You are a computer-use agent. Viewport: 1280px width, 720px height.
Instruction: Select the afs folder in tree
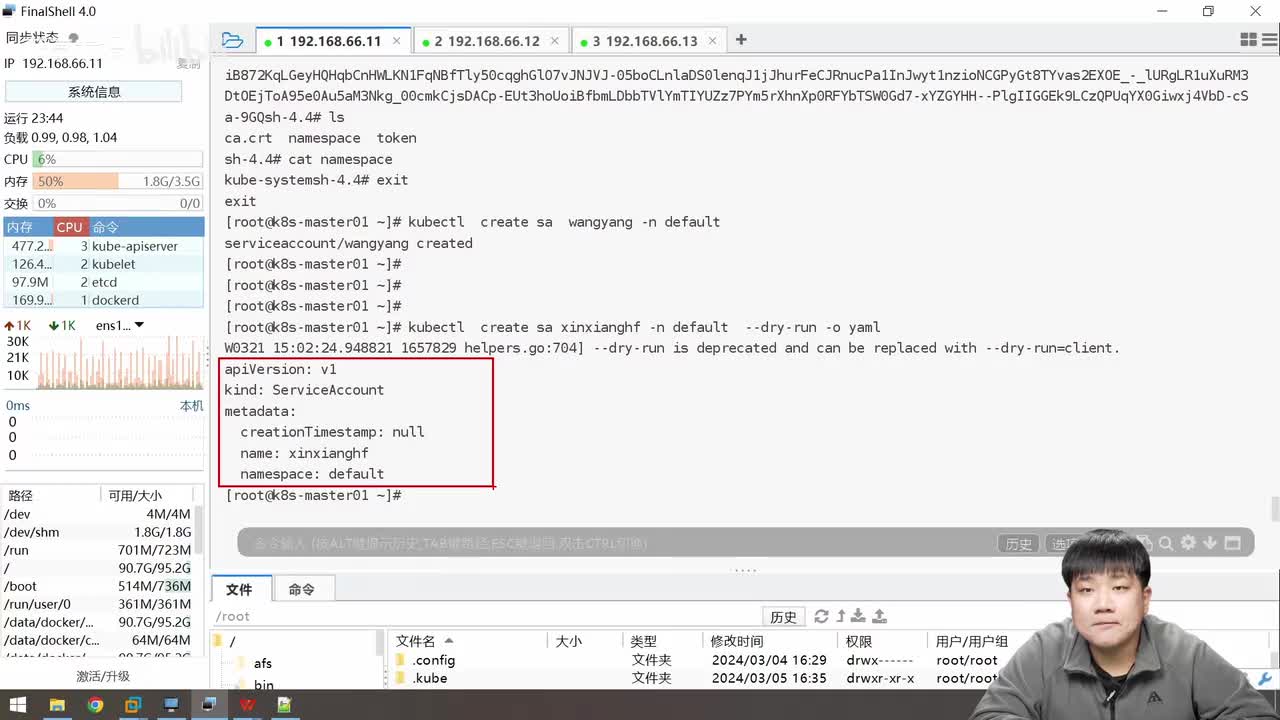(254, 663)
